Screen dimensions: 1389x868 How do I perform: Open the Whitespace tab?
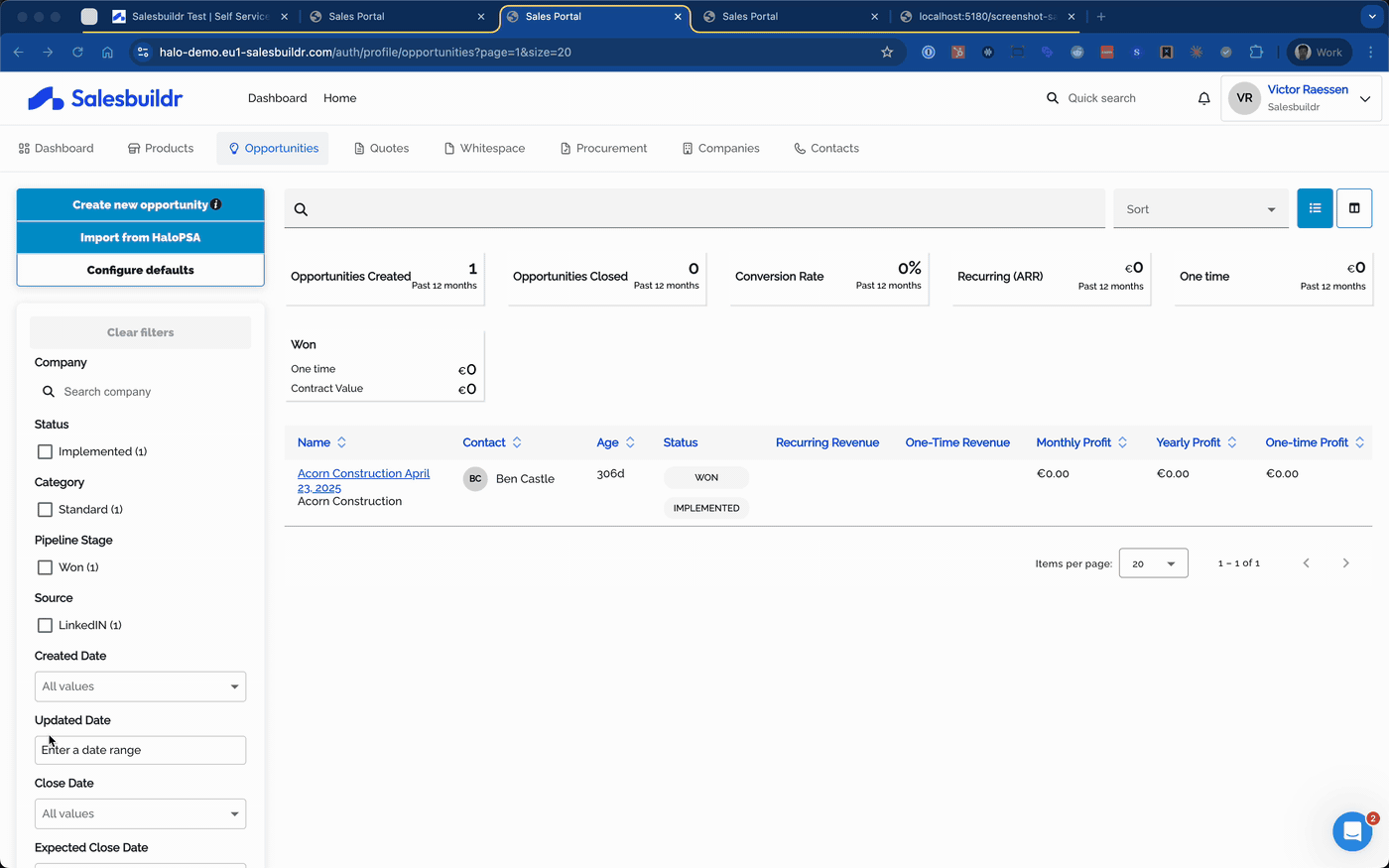484,148
